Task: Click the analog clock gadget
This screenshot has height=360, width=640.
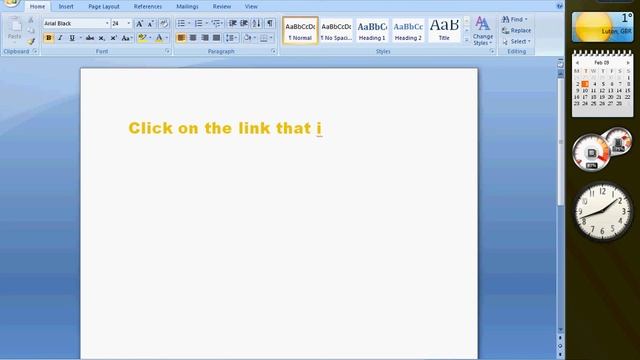Action: click(603, 212)
